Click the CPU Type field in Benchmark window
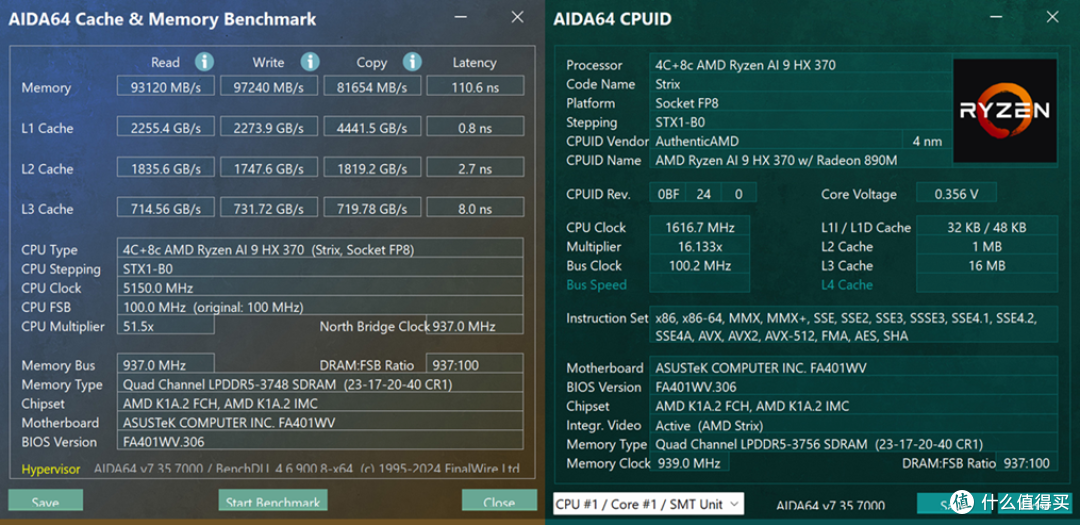The image size is (1080, 525). click(320, 249)
